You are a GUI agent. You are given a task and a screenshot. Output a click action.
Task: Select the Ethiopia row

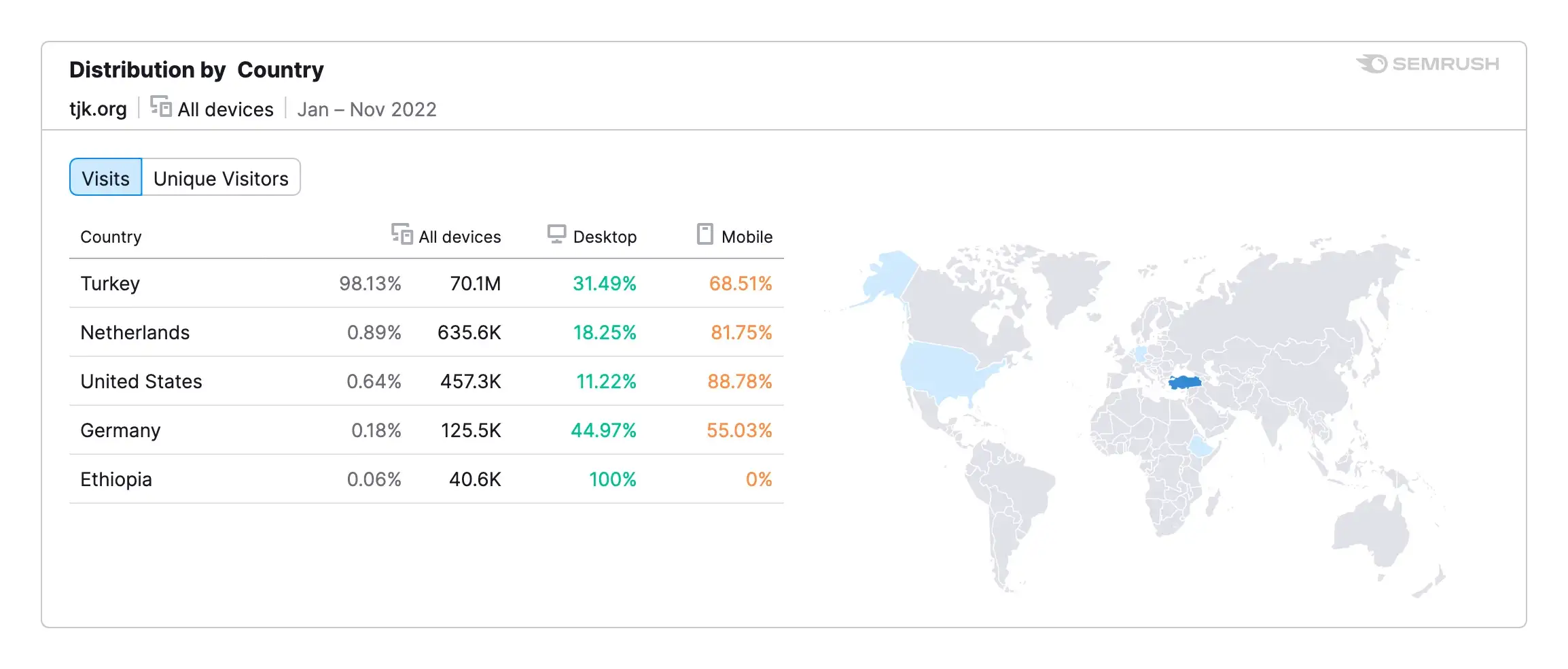427,479
